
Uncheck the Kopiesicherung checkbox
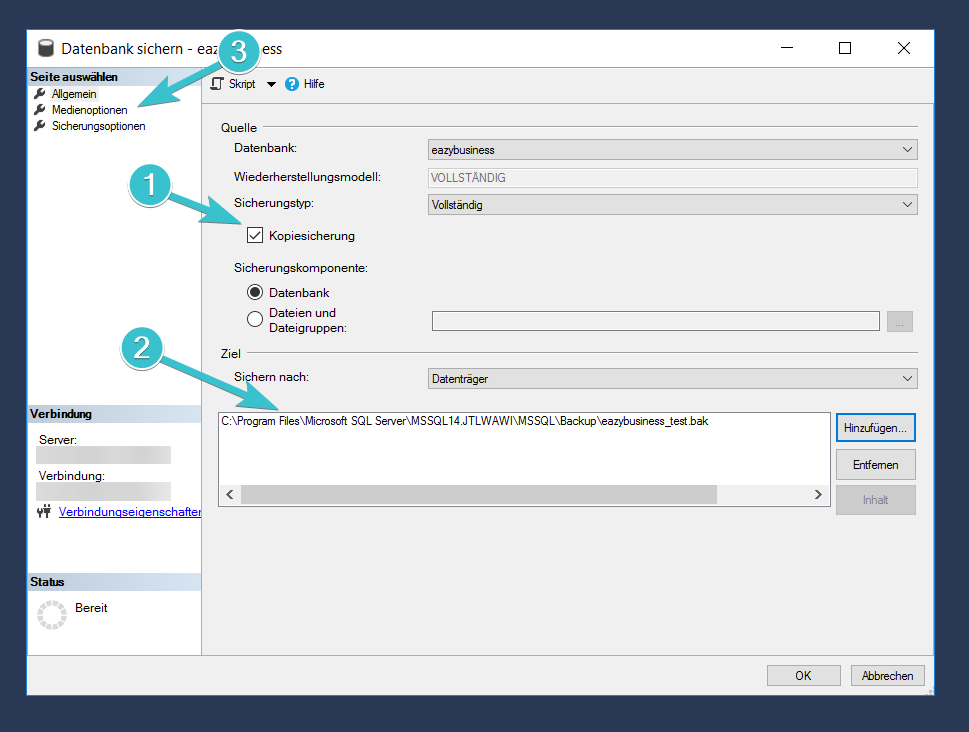(255, 236)
